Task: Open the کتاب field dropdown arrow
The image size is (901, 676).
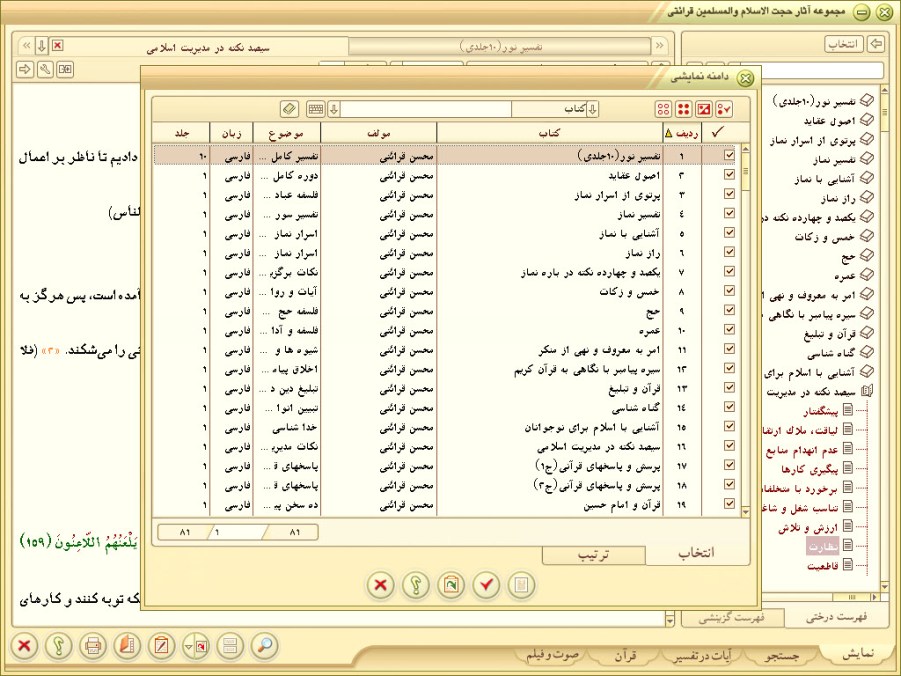Action: point(592,109)
